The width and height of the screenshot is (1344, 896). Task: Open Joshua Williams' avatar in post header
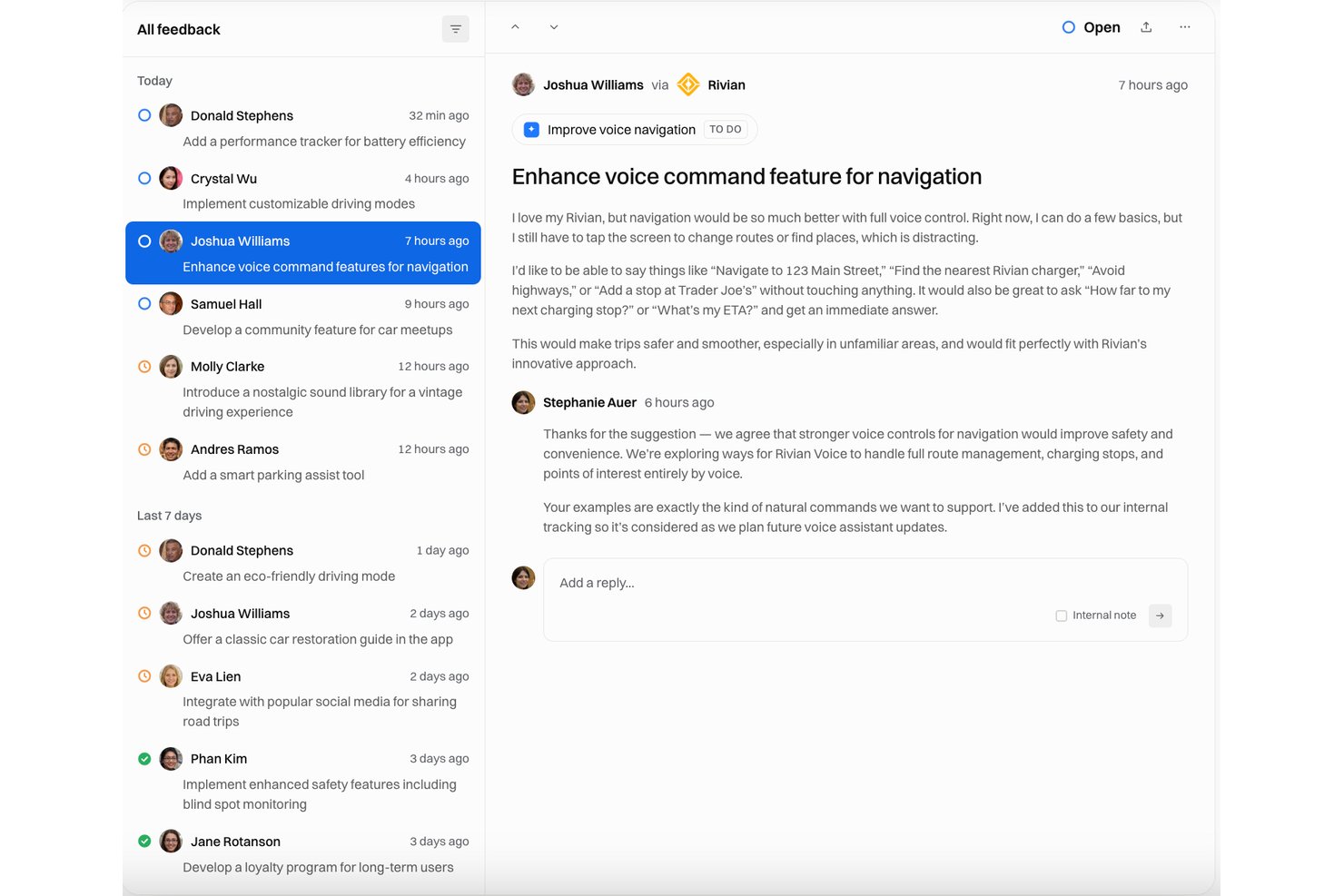pos(523,84)
